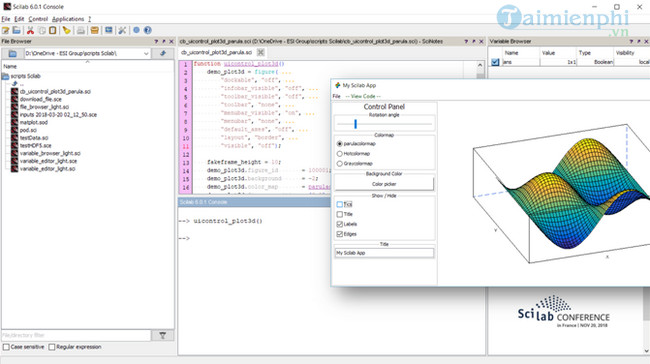The height and width of the screenshot is (364, 650).
Task: Enable the Tics checkbox
Action: coord(340,204)
